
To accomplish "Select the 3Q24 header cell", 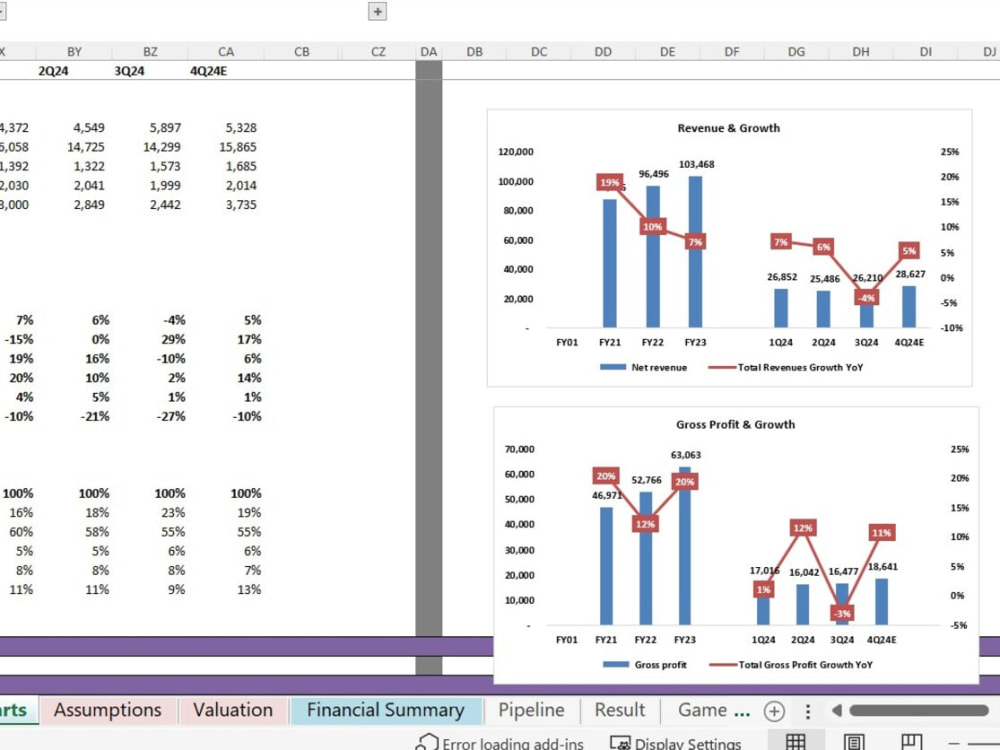I will coord(150,71).
